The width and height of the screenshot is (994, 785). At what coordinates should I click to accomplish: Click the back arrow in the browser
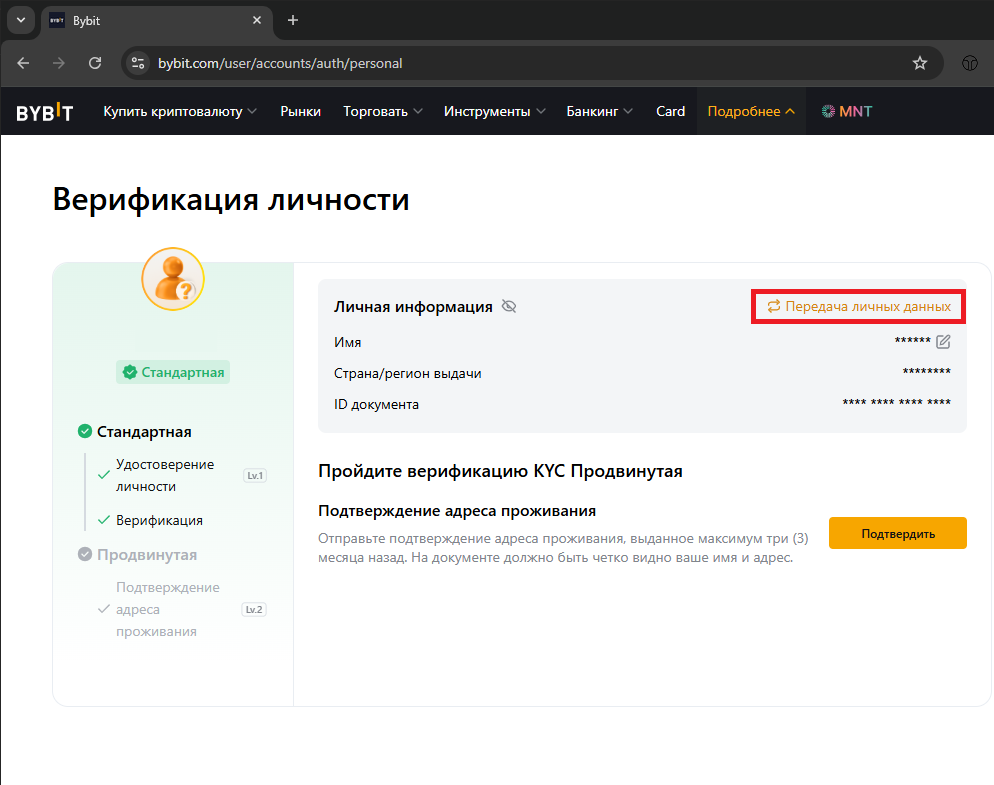coord(24,63)
